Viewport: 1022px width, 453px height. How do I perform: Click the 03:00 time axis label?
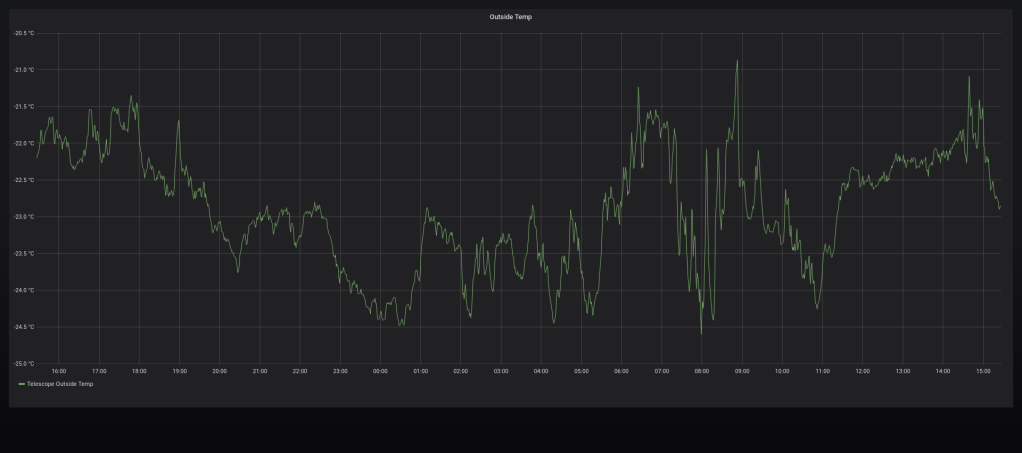click(x=501, y=371)
